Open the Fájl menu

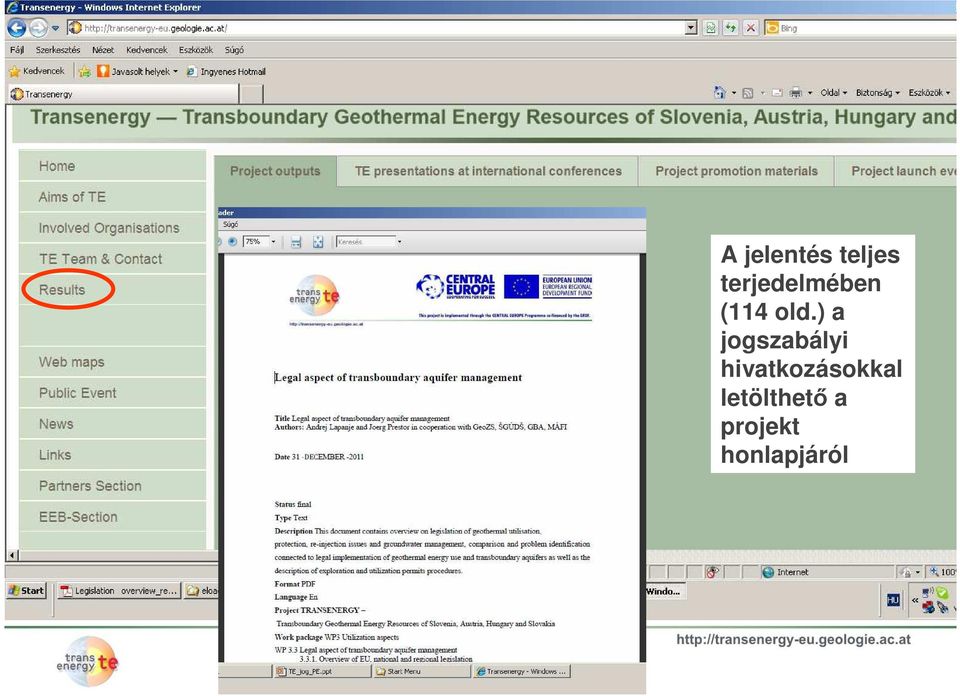[17, 50]
